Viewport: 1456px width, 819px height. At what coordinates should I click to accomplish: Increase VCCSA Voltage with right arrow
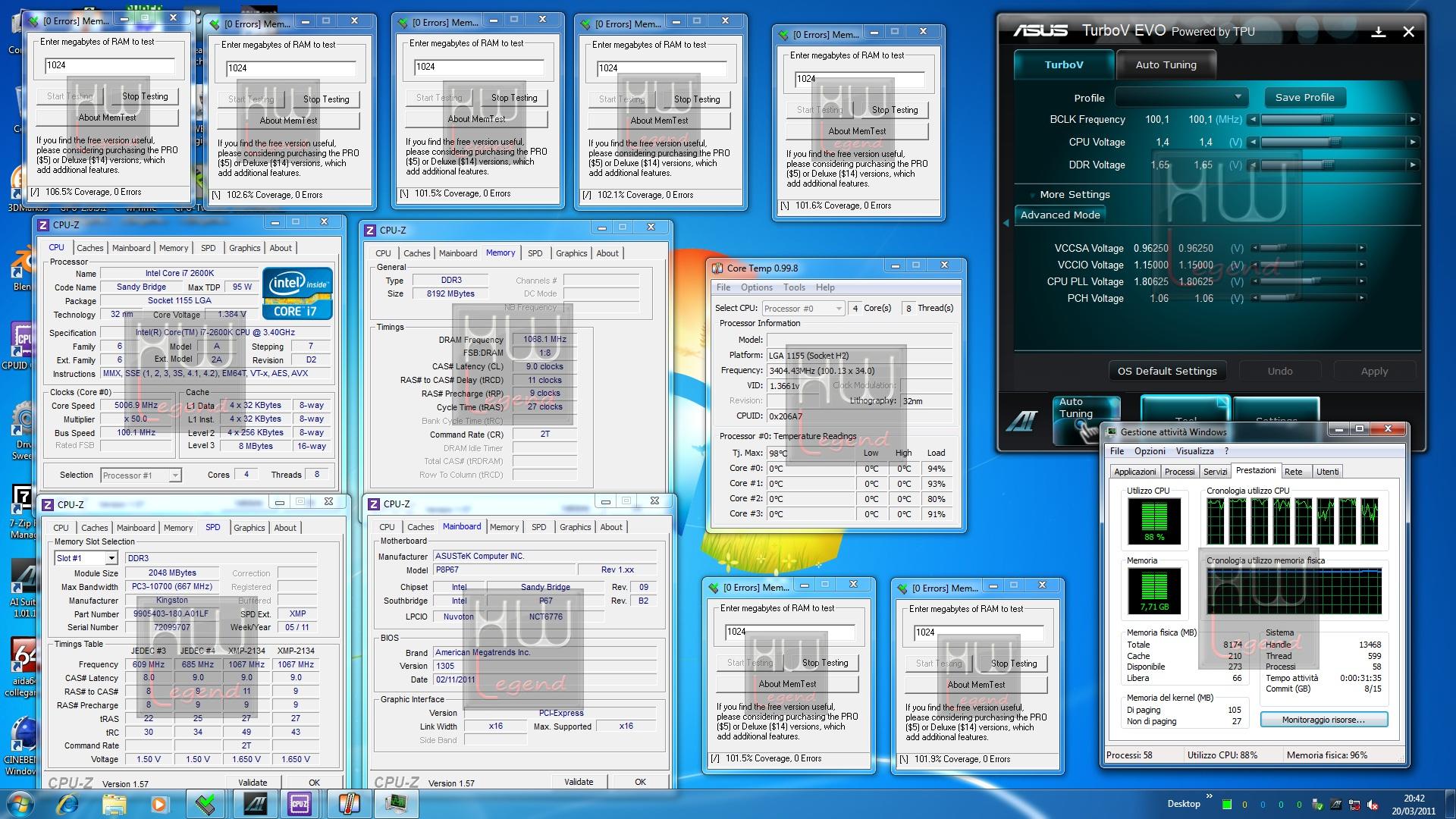click(1362, 248)
